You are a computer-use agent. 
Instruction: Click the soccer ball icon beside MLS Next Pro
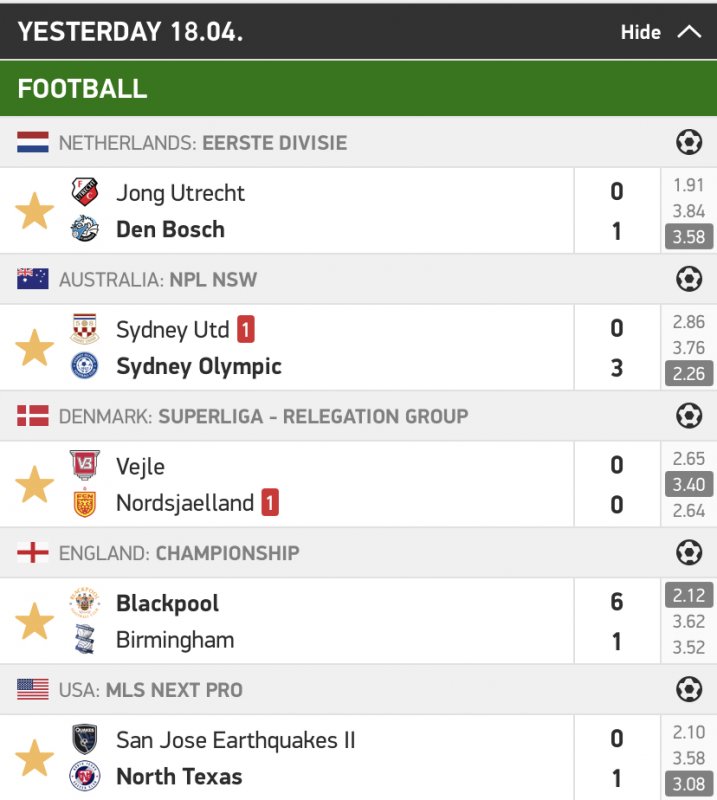689,690
